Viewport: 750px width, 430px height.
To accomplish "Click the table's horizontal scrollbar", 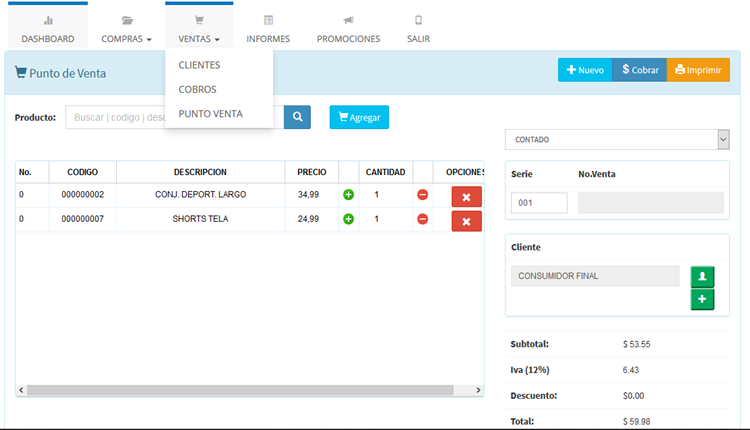I will coord(240,389).
